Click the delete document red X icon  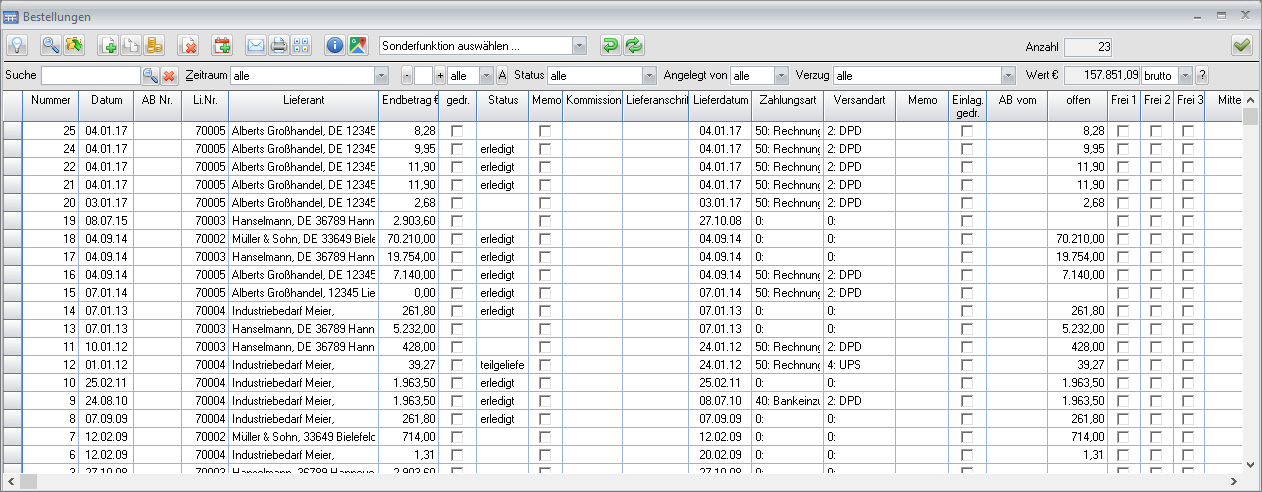(188, 45)
